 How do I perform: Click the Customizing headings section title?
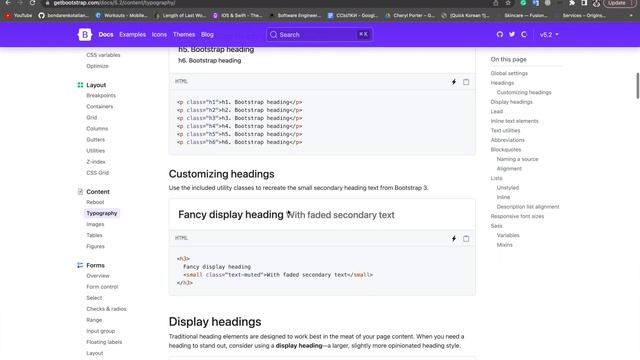221,174
